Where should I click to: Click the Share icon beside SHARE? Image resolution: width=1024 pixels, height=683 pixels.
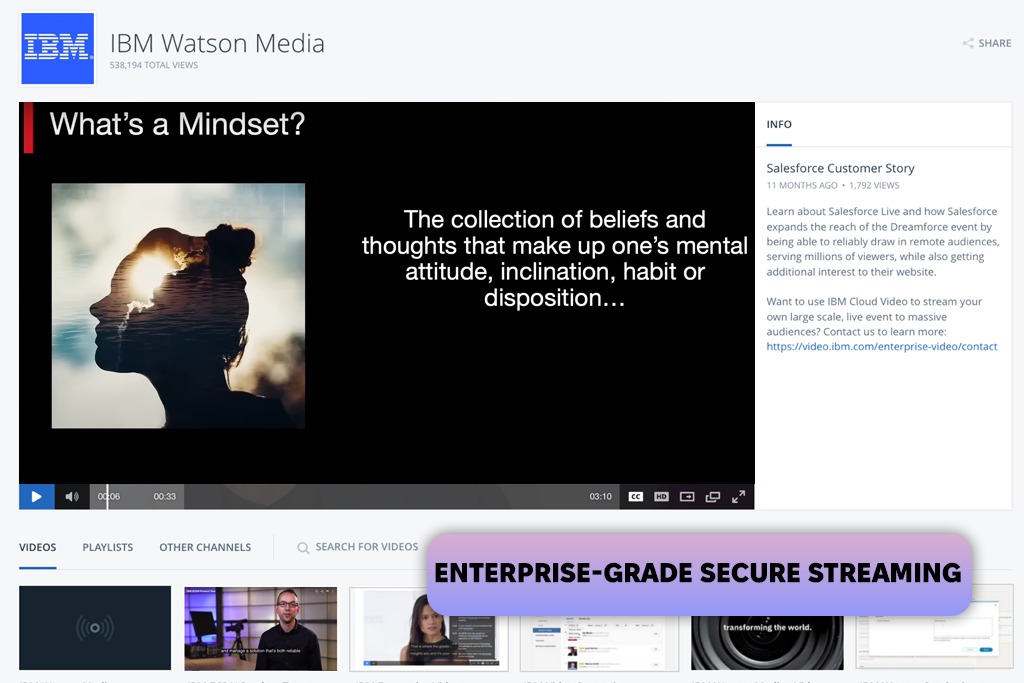(968, 43)
